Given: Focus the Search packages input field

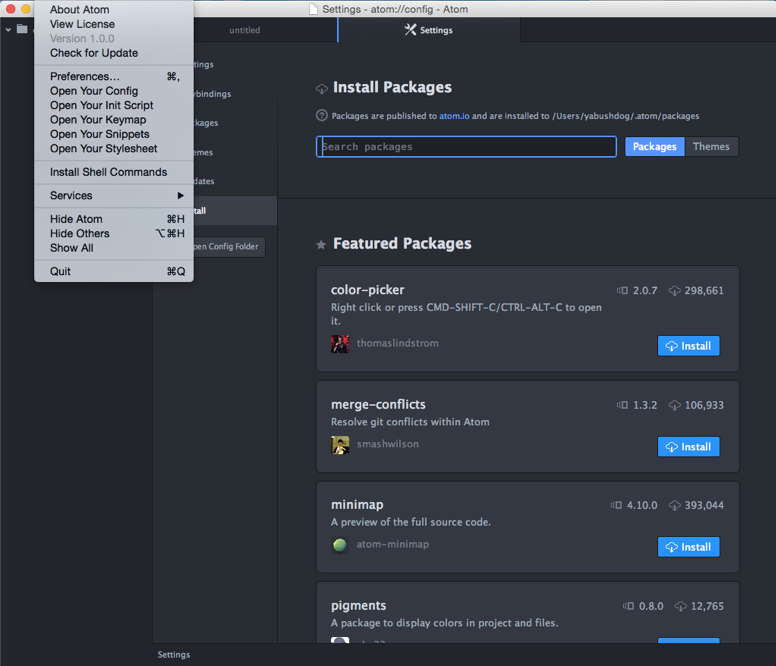Looking at the screenshot, I should click(x=466, y=147).
